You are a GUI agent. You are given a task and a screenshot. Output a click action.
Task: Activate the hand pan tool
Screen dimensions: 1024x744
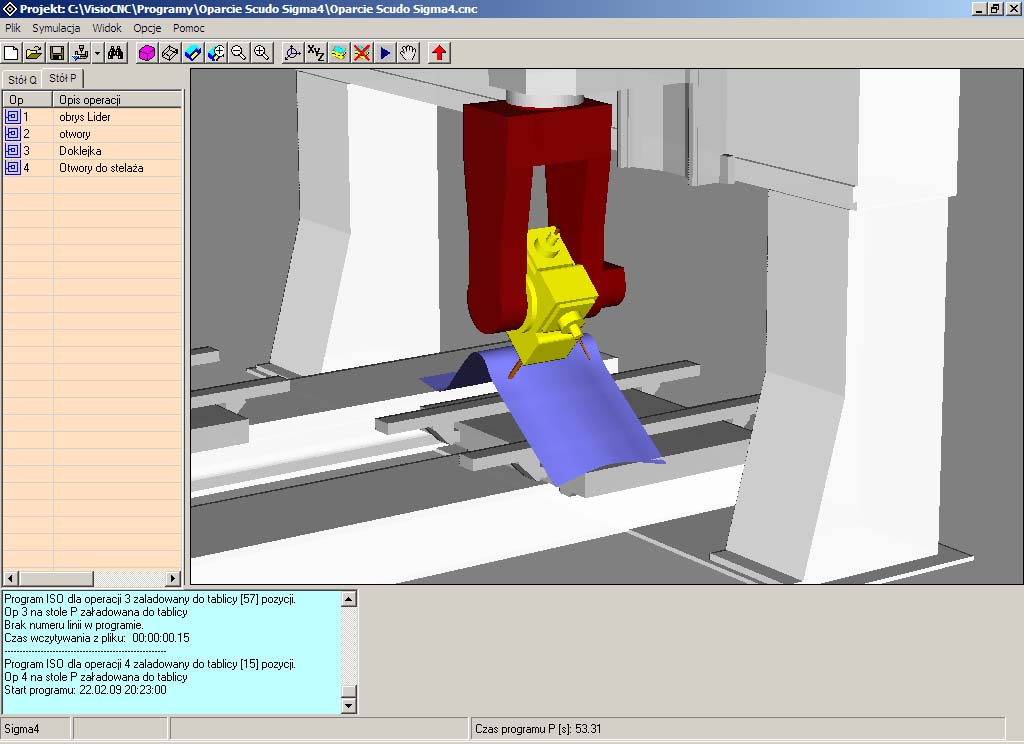tap(408, 52)
